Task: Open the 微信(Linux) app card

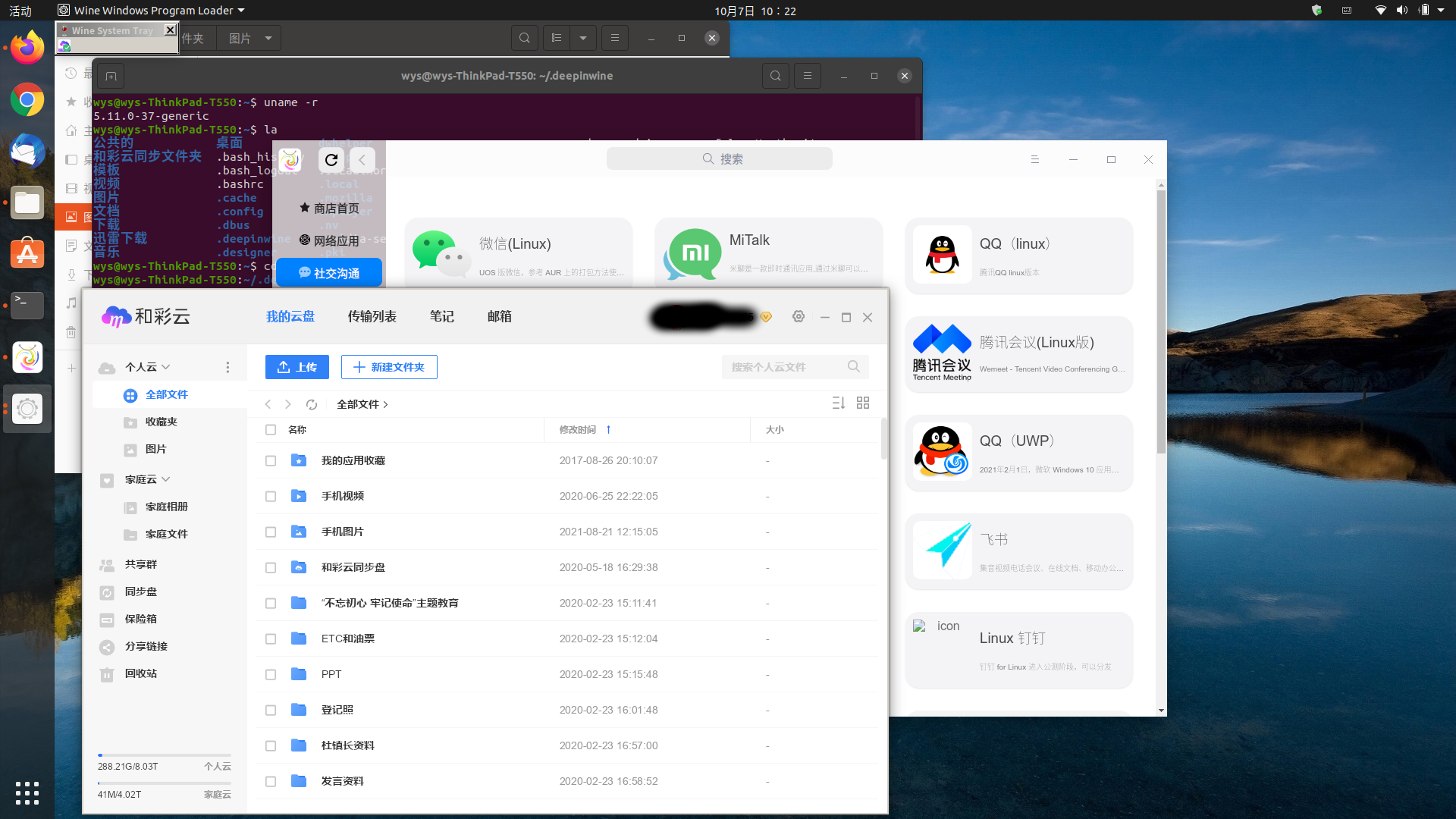Action: (519, 253)
